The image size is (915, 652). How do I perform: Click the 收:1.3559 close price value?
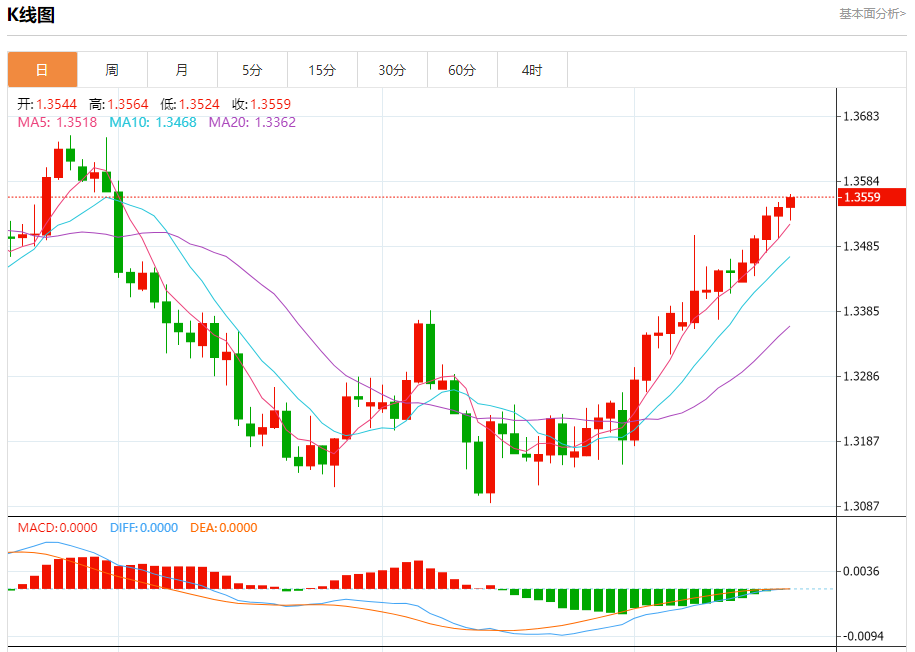pos(261,104)
